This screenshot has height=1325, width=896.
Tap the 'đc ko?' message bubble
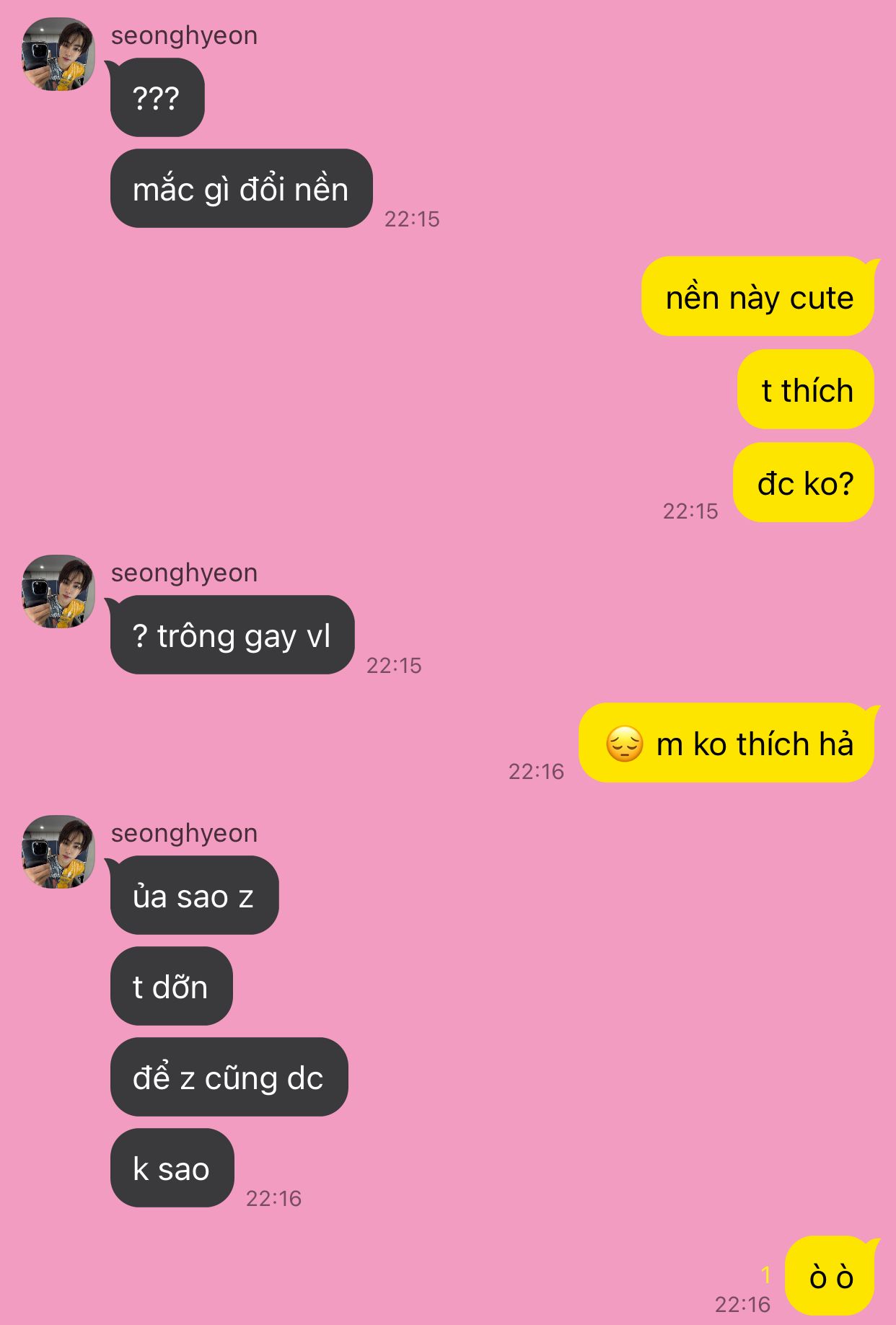pos(804,483)
